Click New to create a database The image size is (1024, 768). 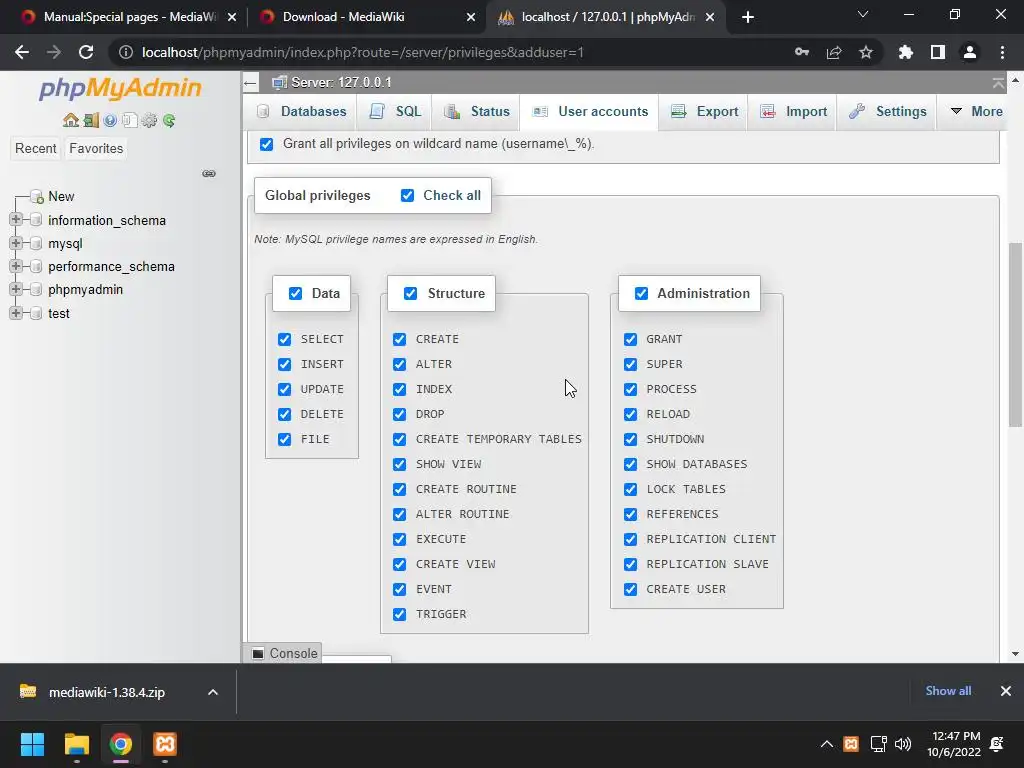coord(61,197)
